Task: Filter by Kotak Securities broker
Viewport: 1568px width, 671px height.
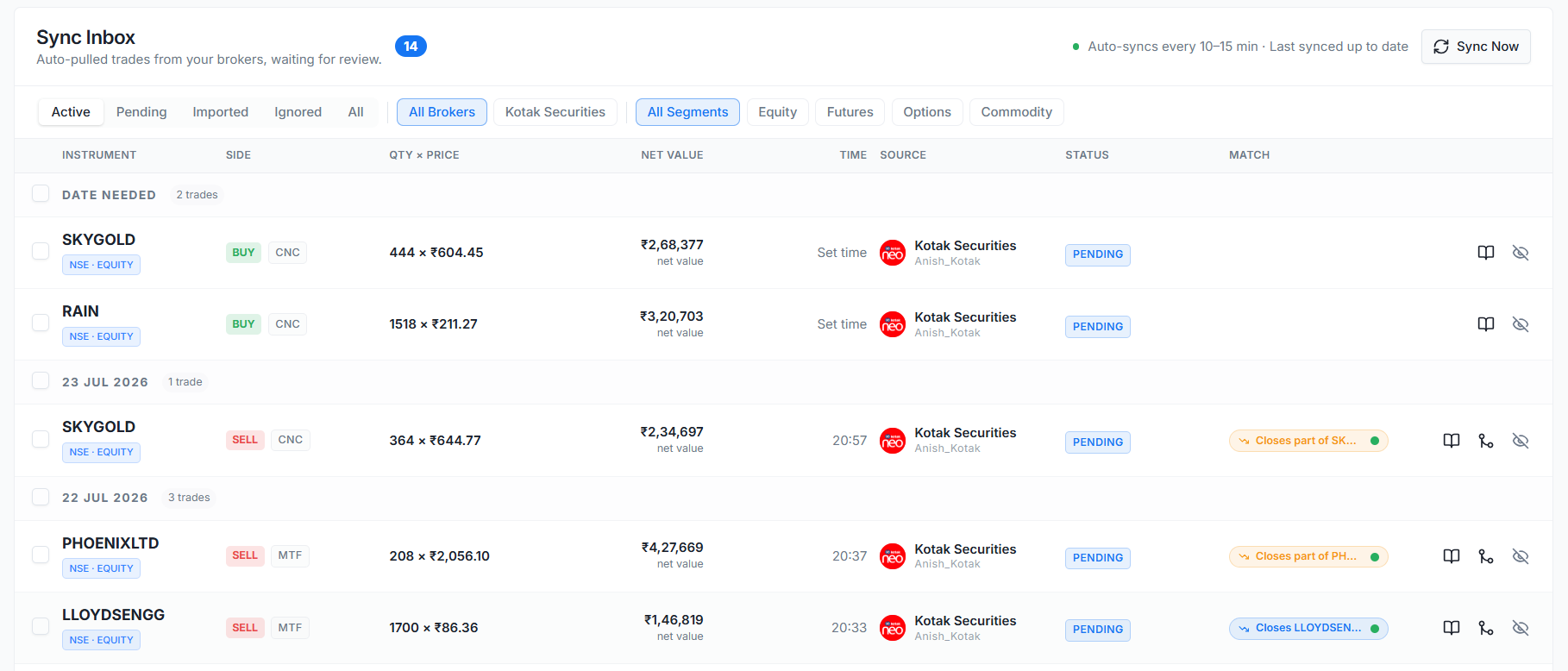Action: [x=555, y=112]
